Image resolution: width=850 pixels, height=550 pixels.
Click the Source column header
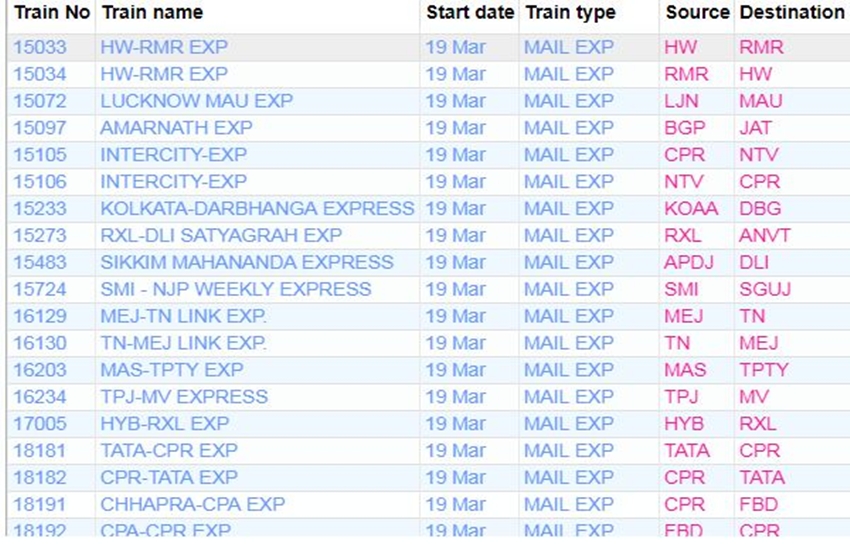[x=697, y=13]
